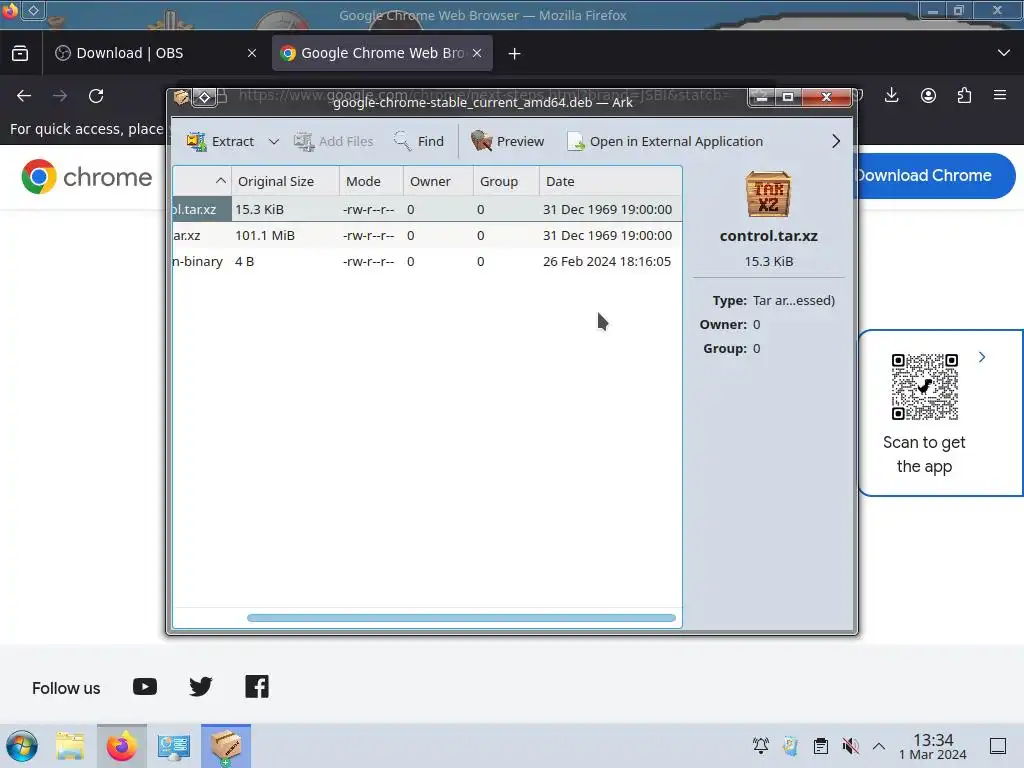1024x768 pixels.
Task: Sort by the Date column header
Action: (x=610, y=181)
